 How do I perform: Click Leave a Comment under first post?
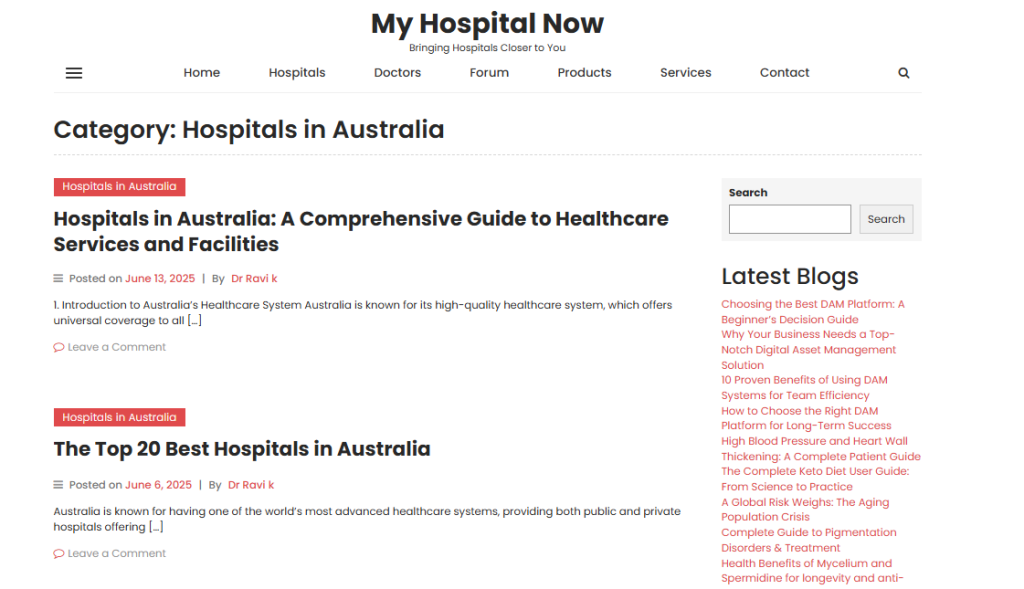click(117, 347)
